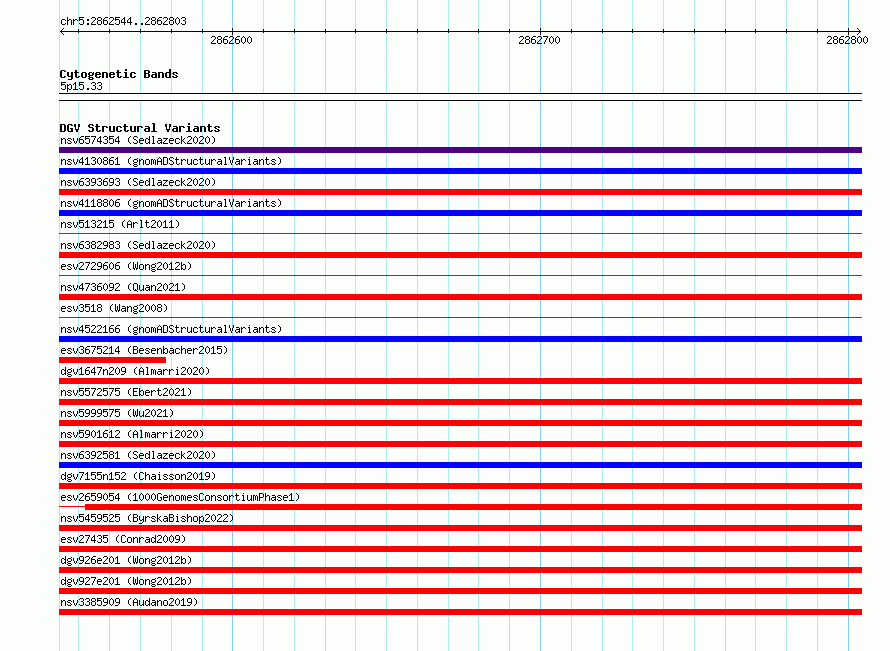Click the black cytogenetic band bar 5p15.33
This screenshot has height=651, width=890.
pos(460,97)
